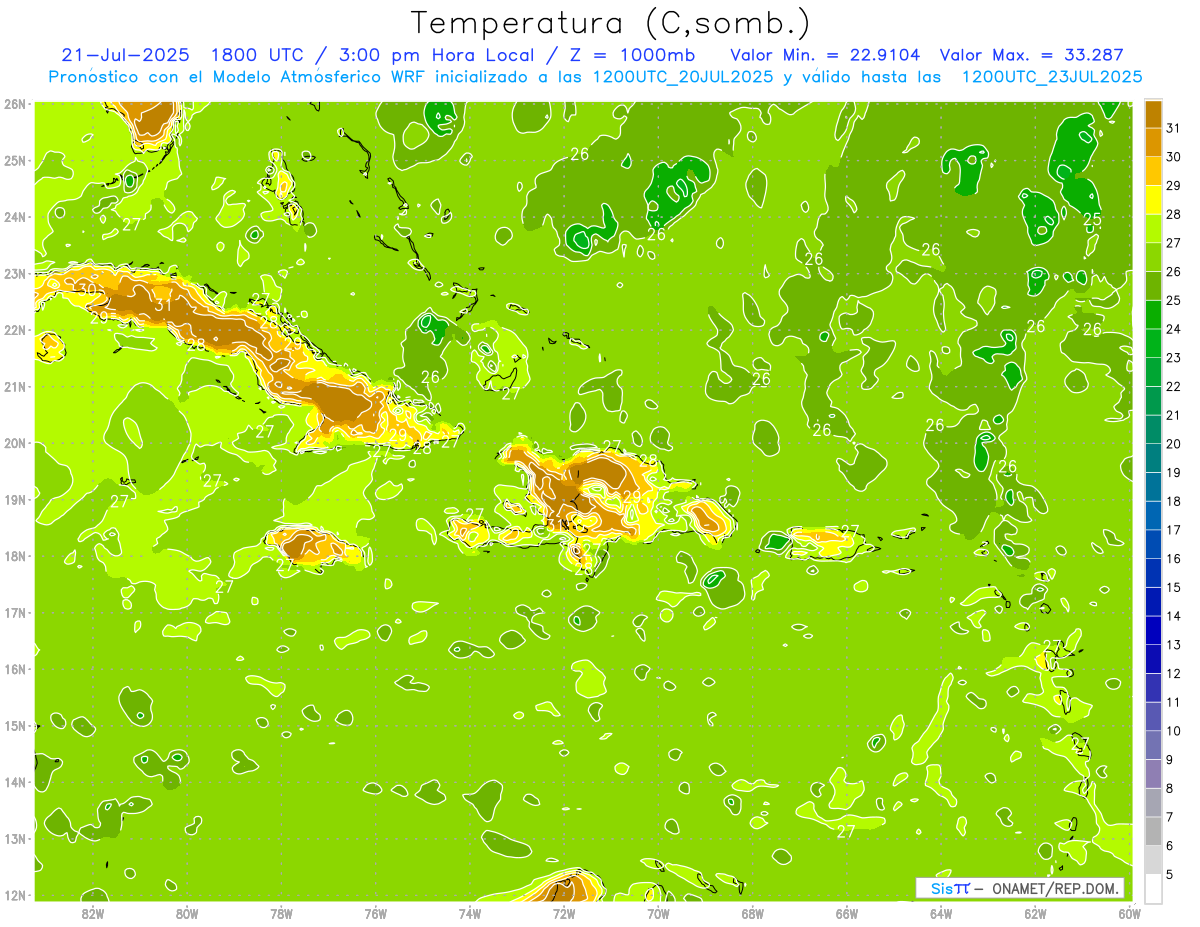Click the date '21-Jul-2025' in the header

pyautogui.click(x=125, y=55)
